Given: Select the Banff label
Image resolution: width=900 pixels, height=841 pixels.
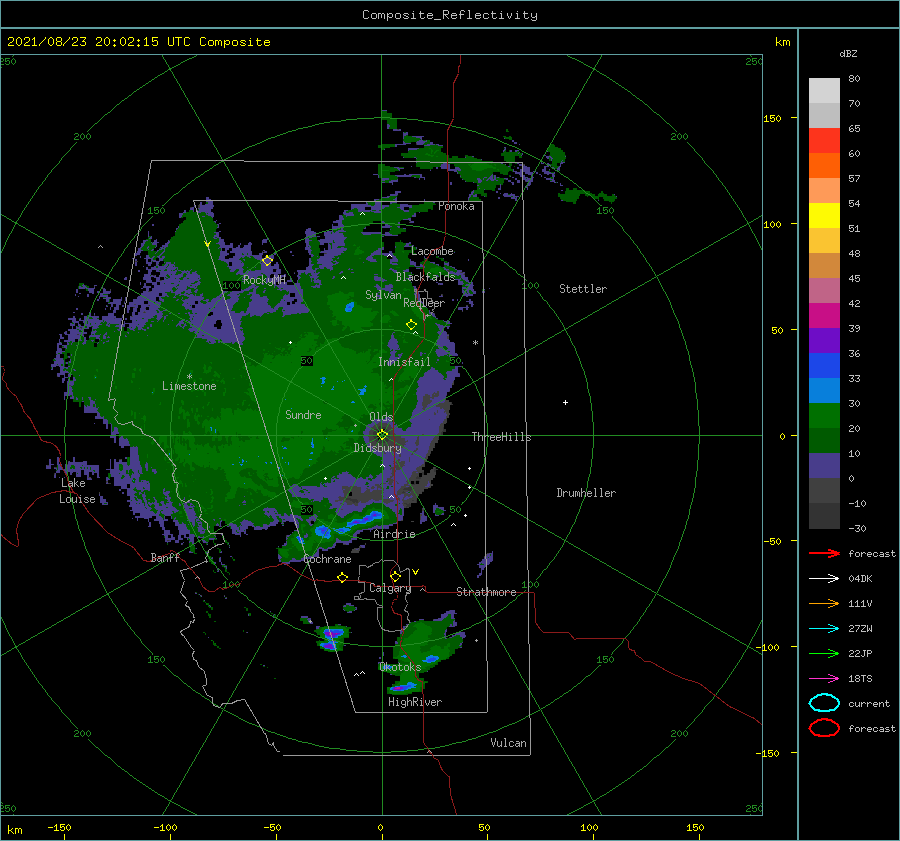Looking at the screenshot, I should (165, 557).
